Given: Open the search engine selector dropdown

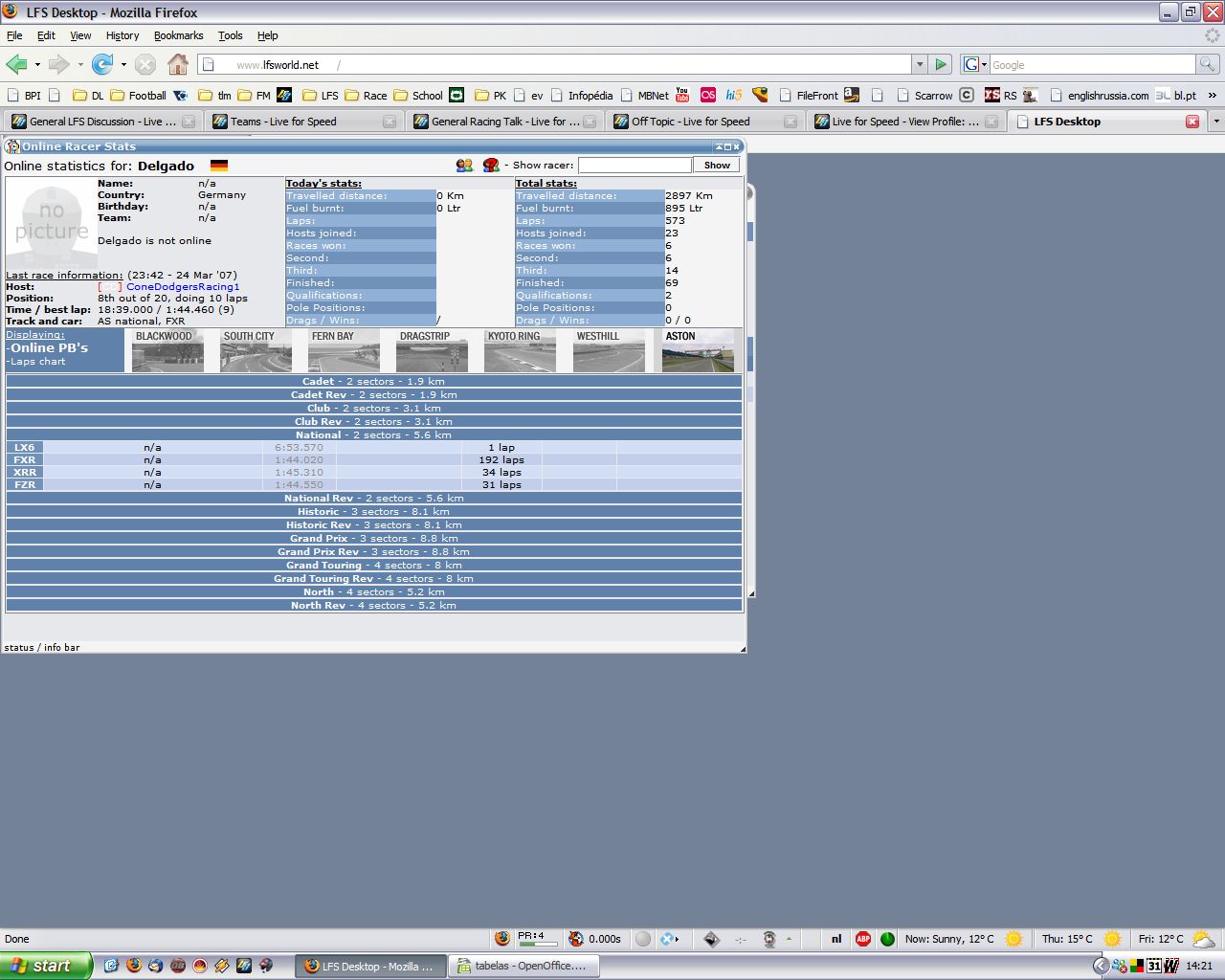Looking at the screenshot, I should [974, 64].
